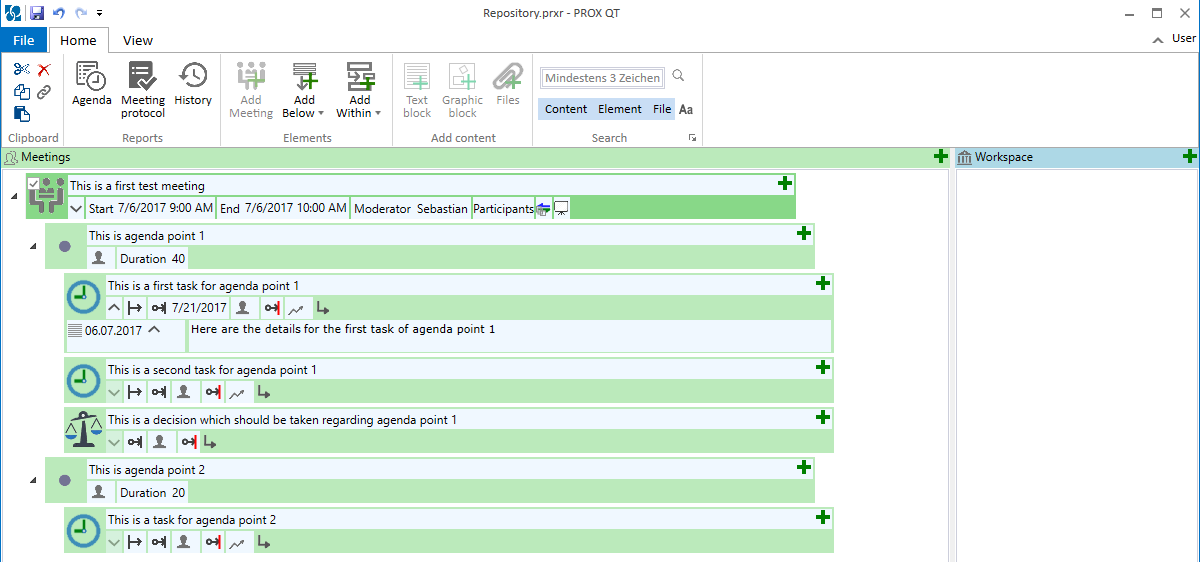This screenshot has width=1200, height=562.
Task: Toggle the Aa case-sensitive search option
Action: click(686, 109)
